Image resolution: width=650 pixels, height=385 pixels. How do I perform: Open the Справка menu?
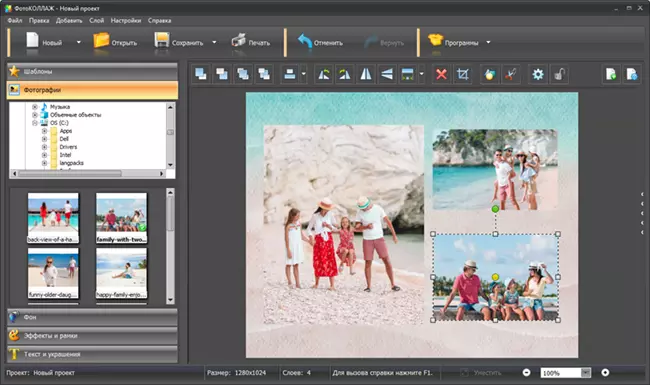(160, 20)
